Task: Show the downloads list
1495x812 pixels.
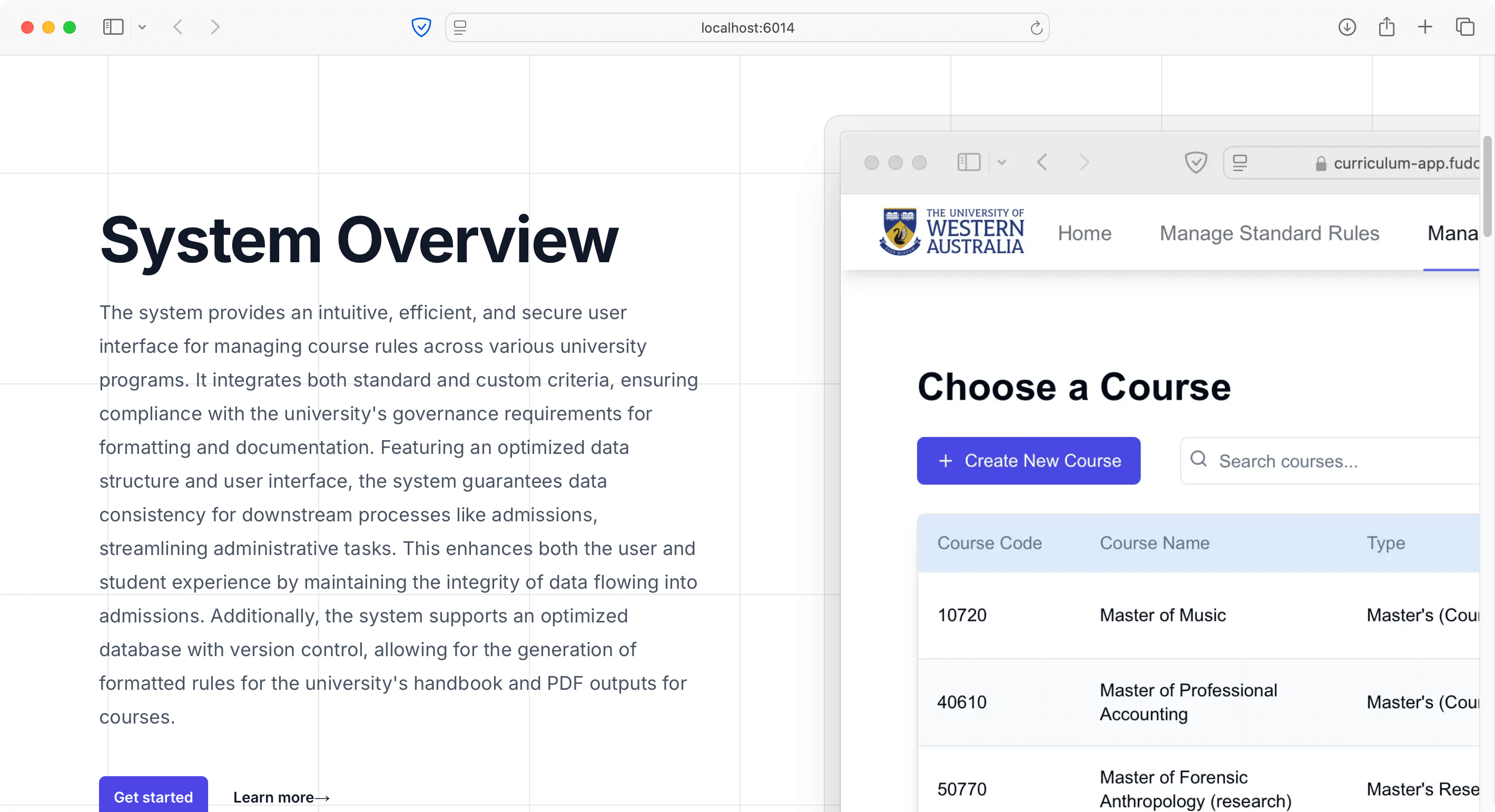Action: pyautogui.click(x=1347, y=27)
